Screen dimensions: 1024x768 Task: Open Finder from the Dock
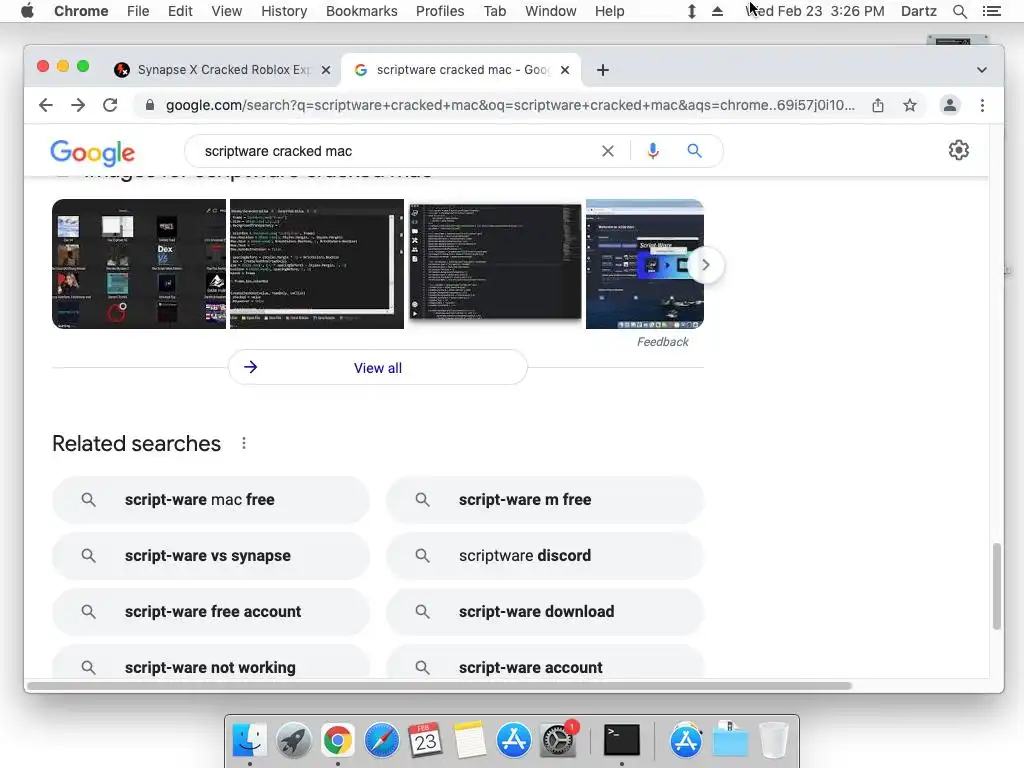(249, 741)
